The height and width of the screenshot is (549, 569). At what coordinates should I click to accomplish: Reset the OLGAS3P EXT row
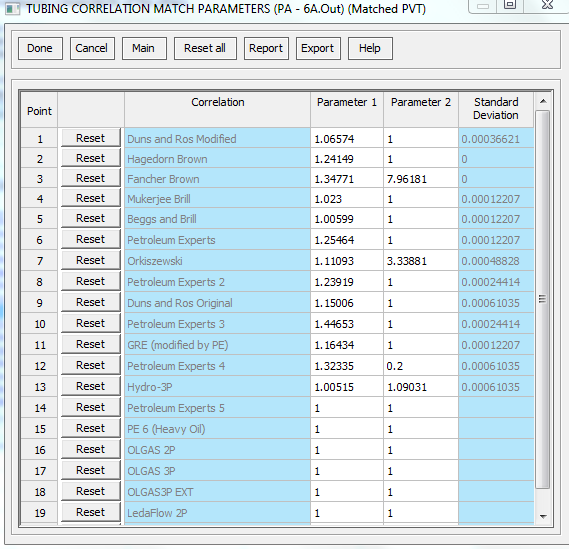(91, 492)
